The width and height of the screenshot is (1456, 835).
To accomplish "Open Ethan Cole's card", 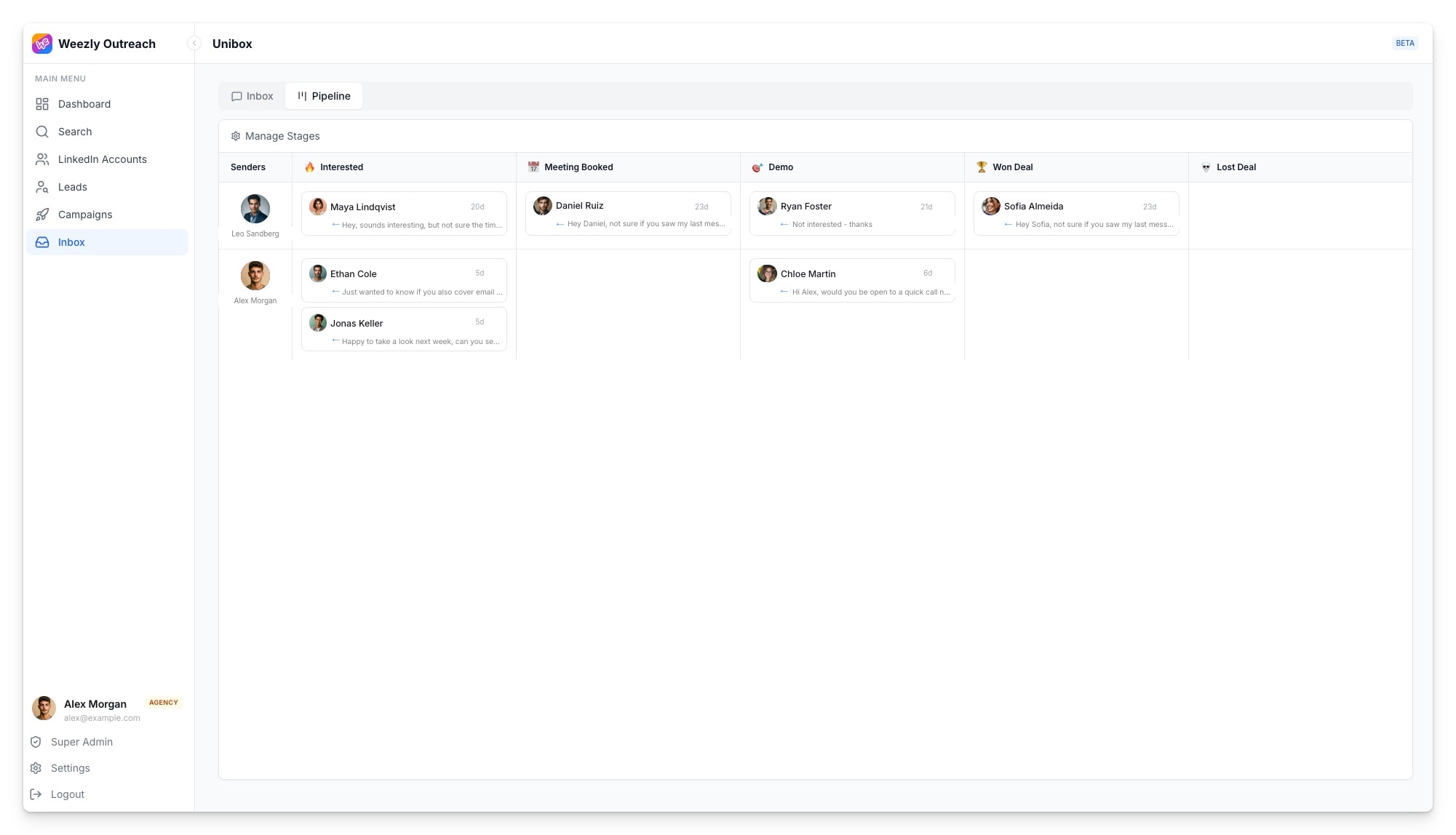I will coord(404,280).
